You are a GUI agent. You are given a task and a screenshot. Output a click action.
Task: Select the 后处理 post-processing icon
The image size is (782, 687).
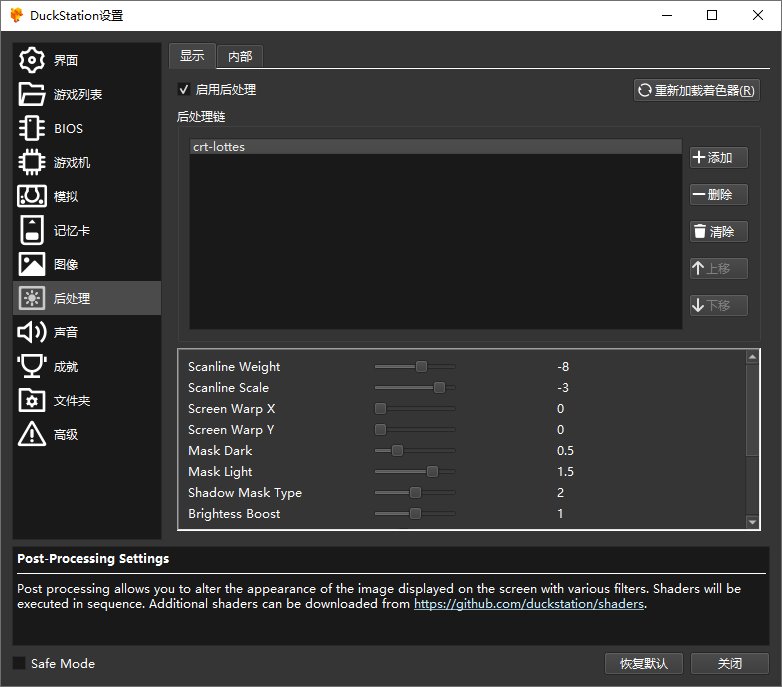click(32, 298)
